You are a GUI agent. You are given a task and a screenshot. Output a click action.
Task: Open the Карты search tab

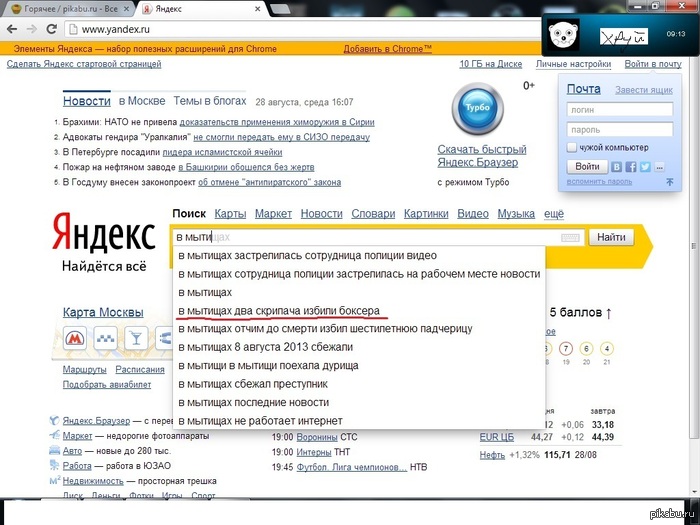coord(230,214)
